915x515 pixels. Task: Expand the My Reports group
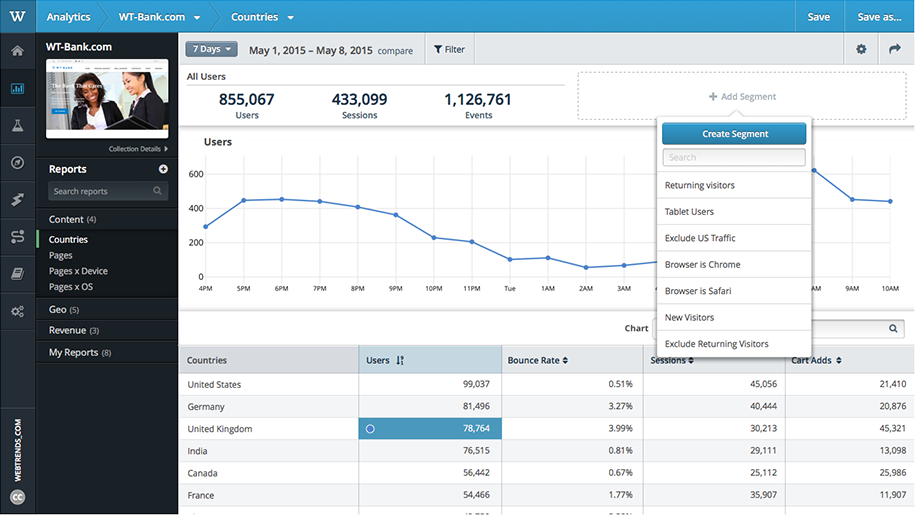point(107,352)
